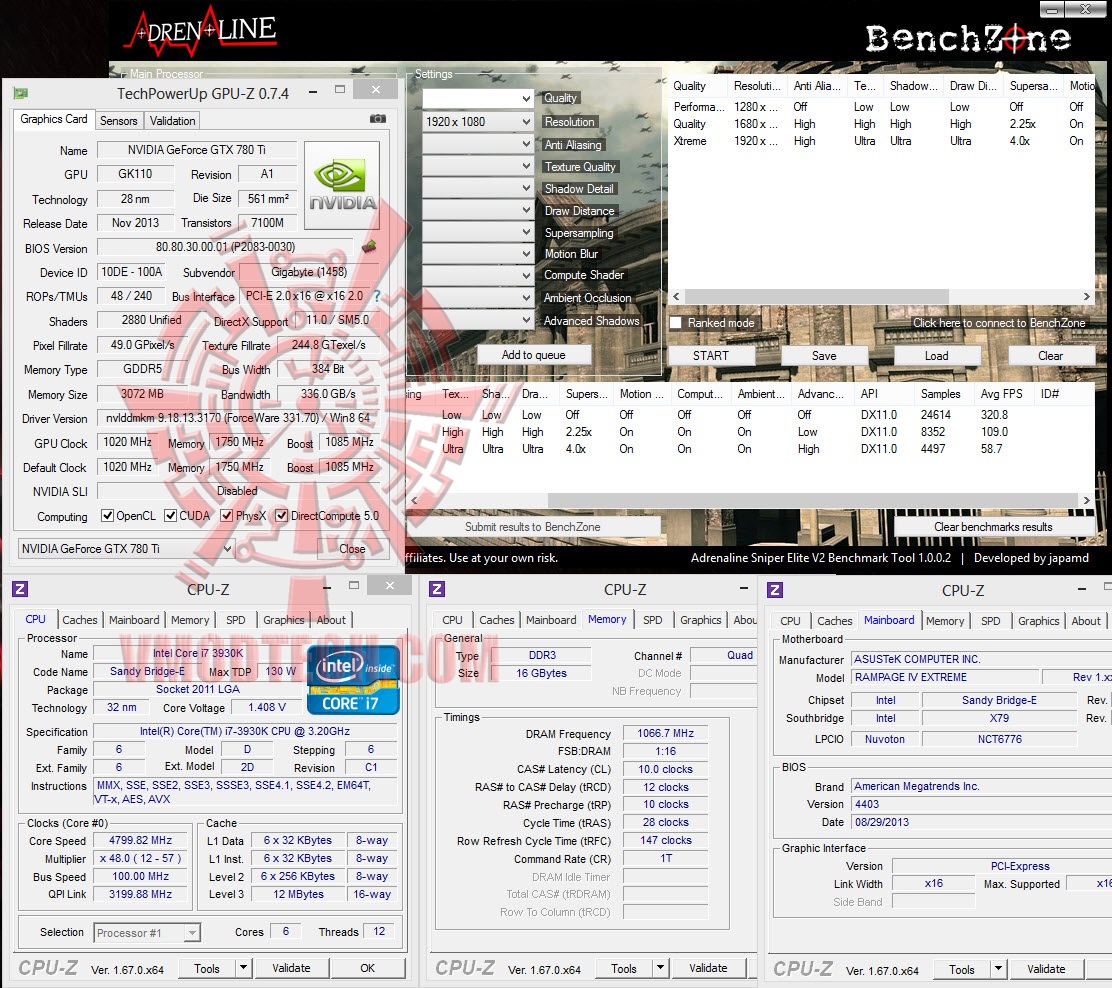The image size is (1112, 988).
Task: Open Graphics tab in Mainboard CPU-Z window
Action: [x=1038, y=621]
